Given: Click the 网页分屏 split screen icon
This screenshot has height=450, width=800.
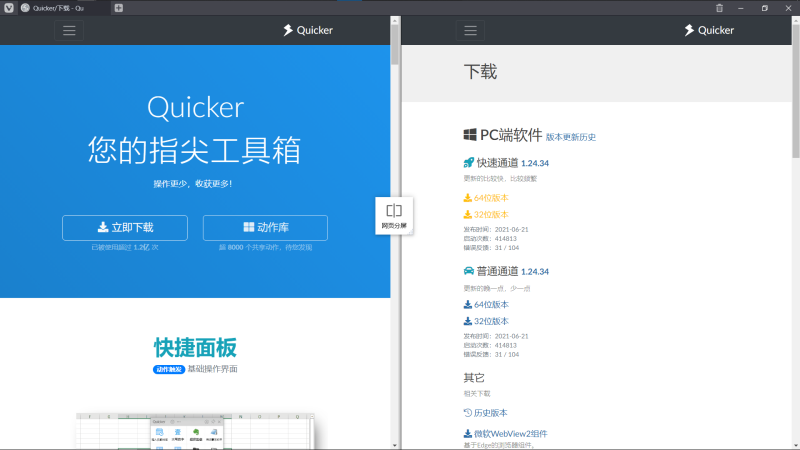Looking at the screenshot, I should [394, 215].
